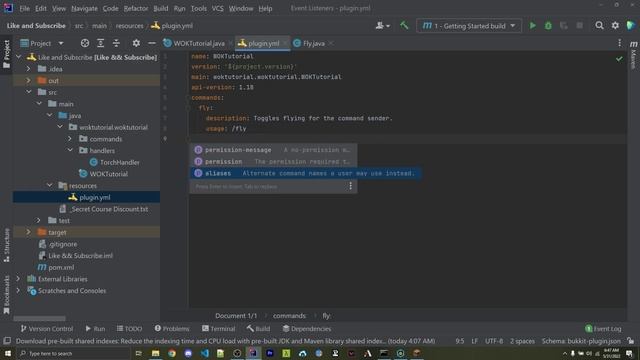Toggle the tool window bars button bottom-left
Screen dimensions: 640x360
[x=7, y=341]
